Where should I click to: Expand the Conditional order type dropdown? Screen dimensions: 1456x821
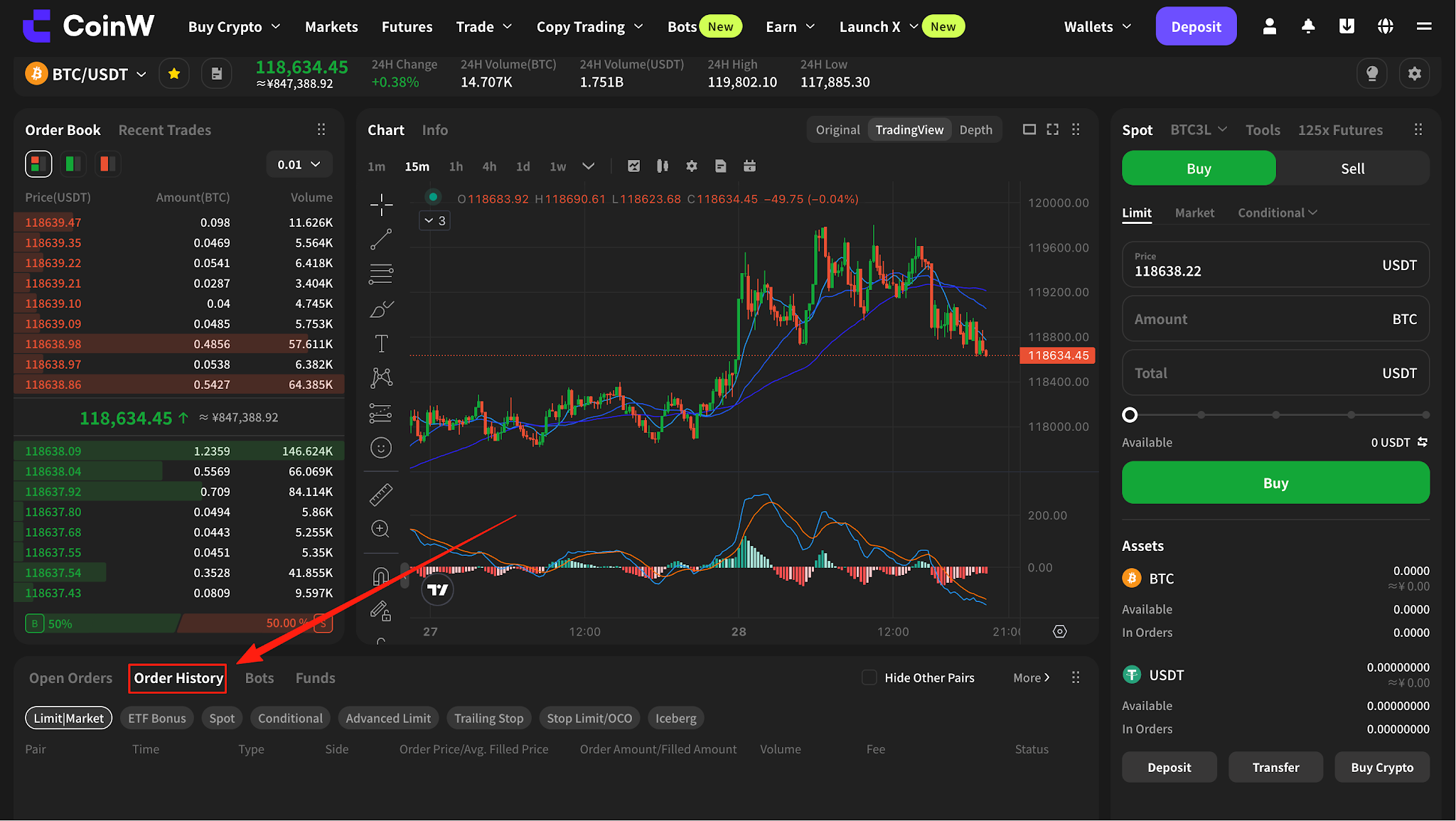[x=1278, y=213]
